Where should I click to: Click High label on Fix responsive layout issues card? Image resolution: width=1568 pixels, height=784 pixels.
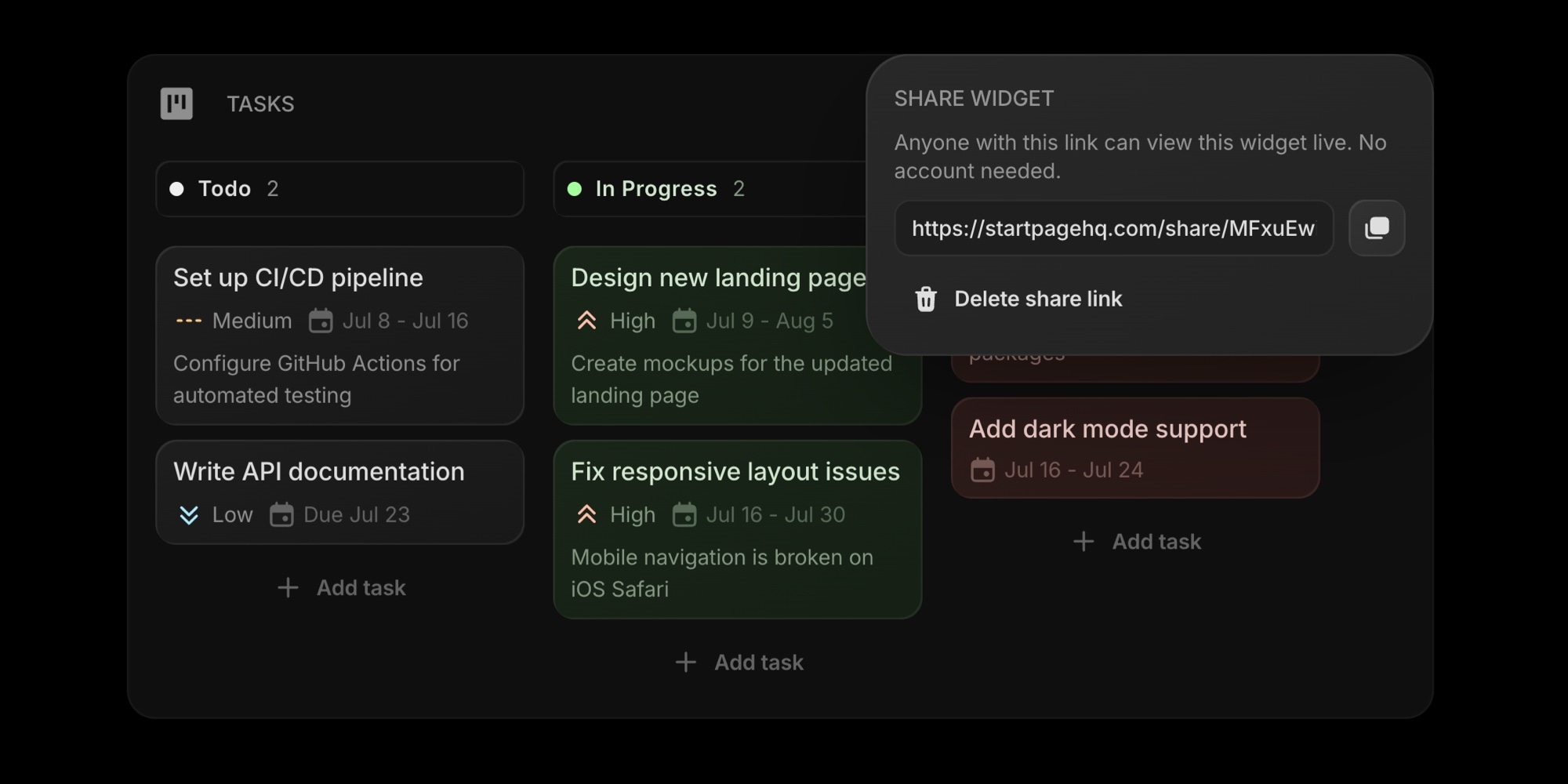633,515
